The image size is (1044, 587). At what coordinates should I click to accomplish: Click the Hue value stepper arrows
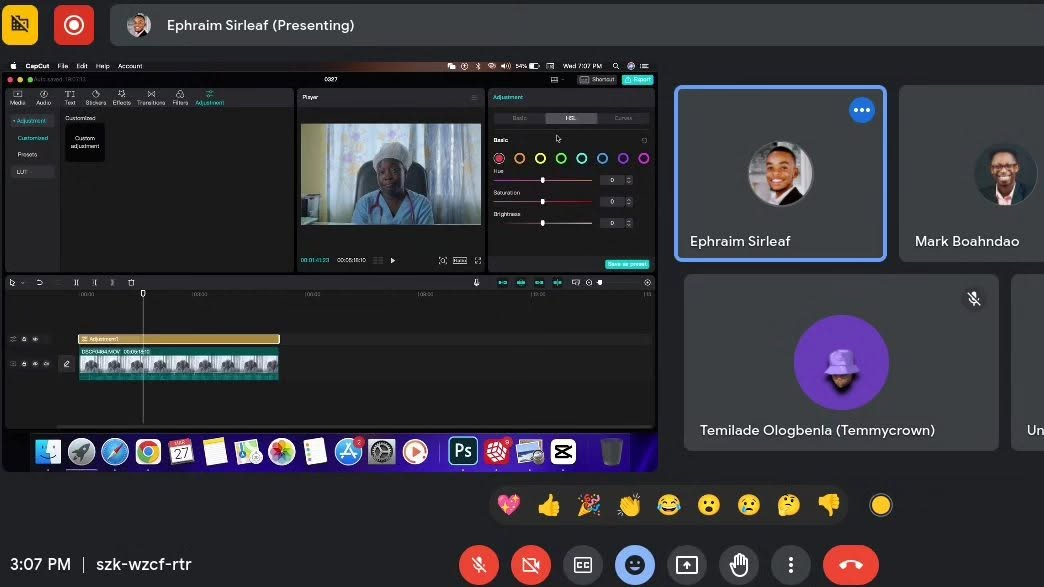coord(629,180)
